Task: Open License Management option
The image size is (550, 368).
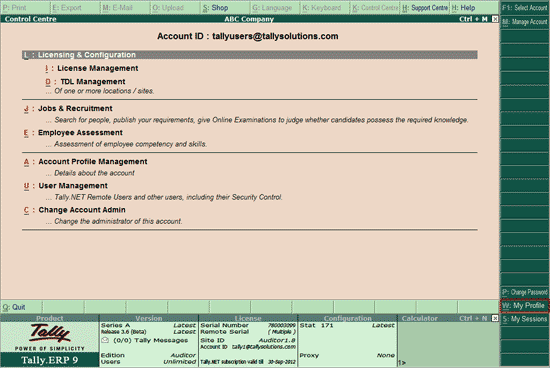Action: pos(98,68)
